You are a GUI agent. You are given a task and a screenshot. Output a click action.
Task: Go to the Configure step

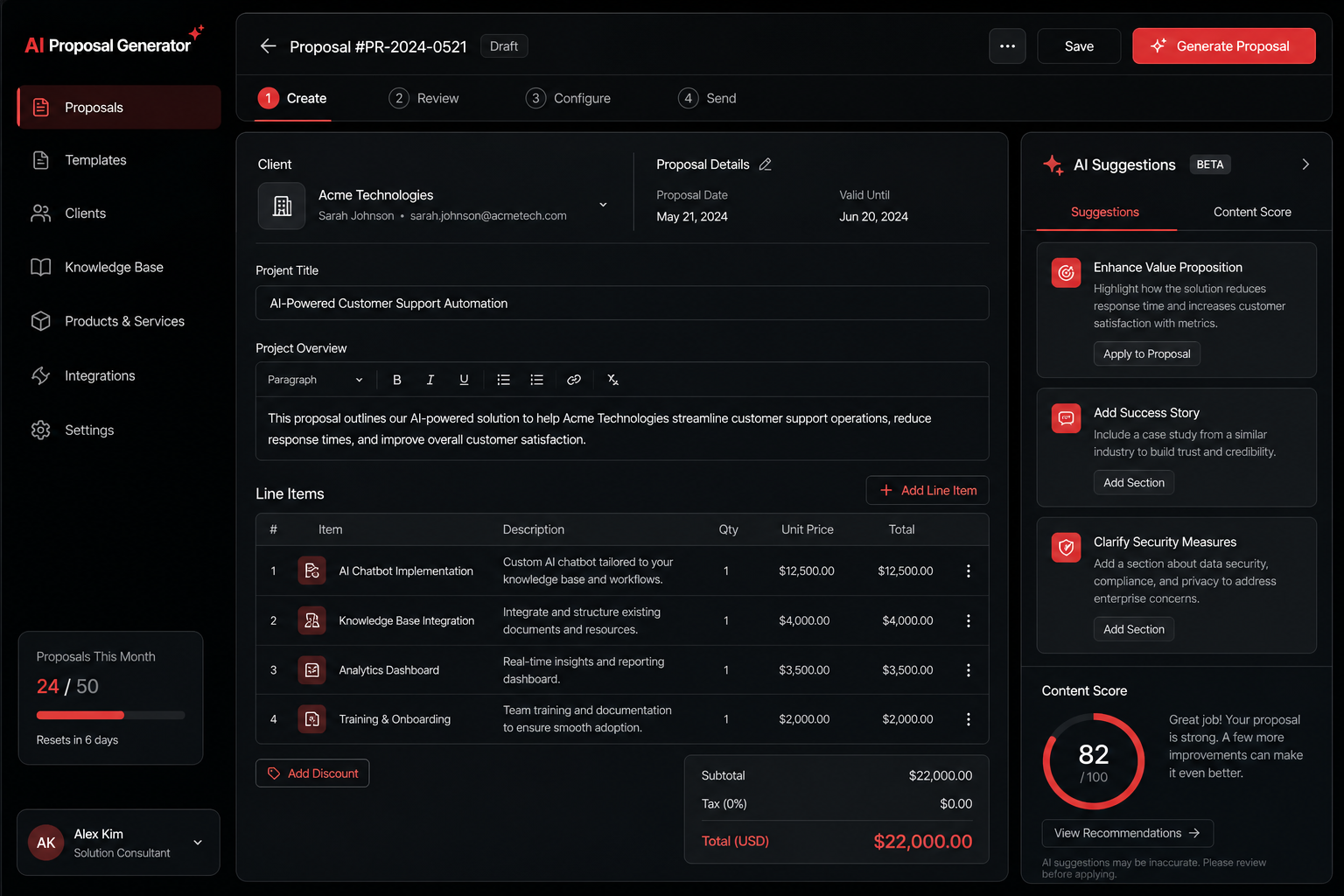(569, 99)
